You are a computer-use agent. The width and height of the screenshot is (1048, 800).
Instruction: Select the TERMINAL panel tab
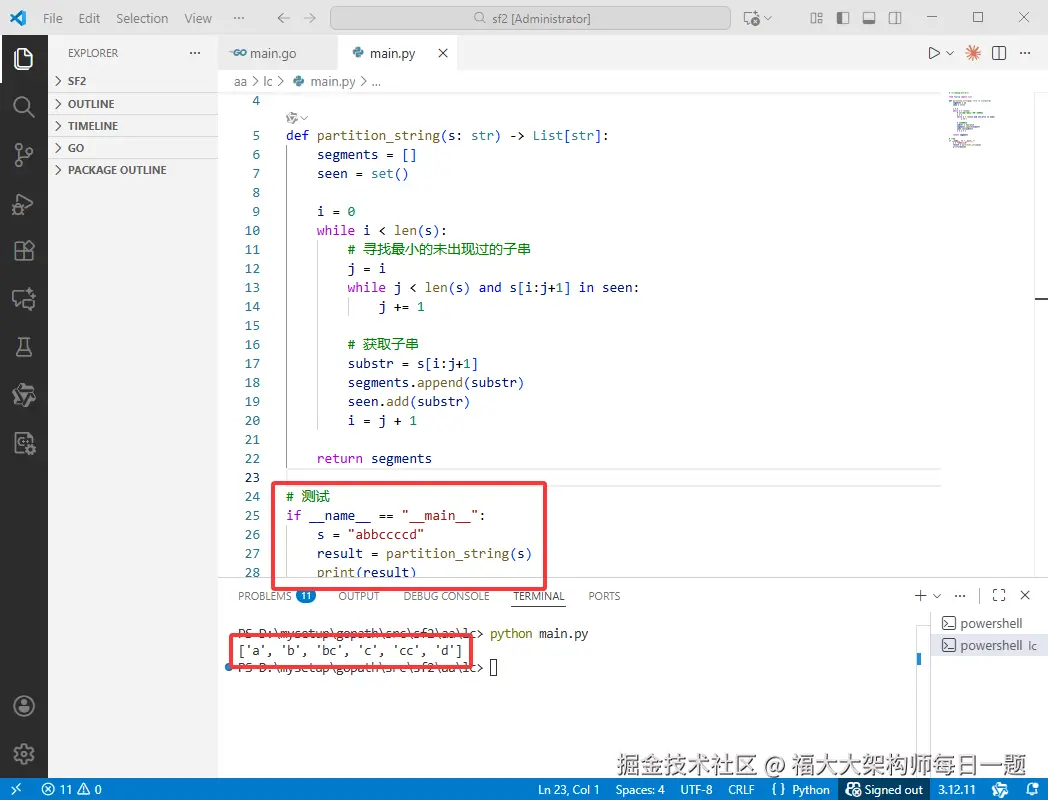539,595
